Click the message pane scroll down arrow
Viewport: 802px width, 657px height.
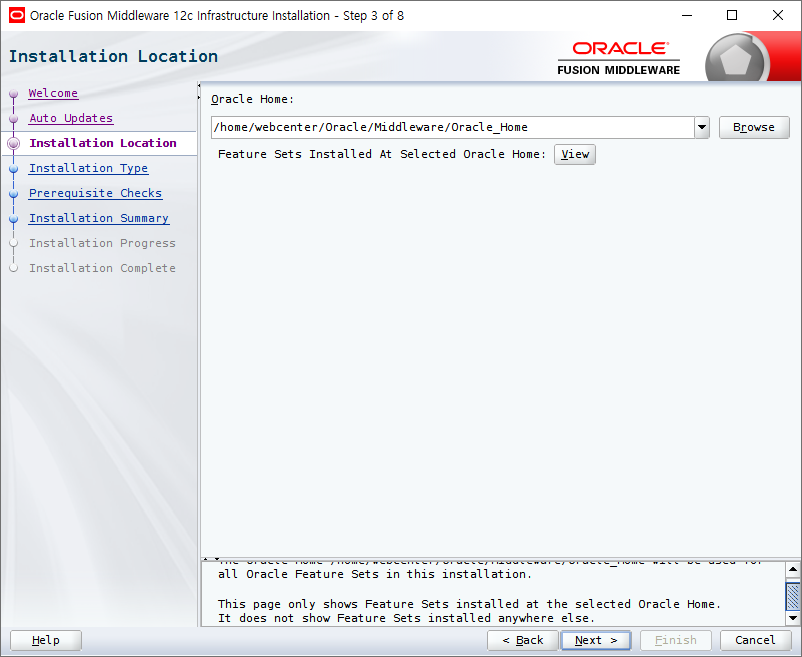pos(793,618)
